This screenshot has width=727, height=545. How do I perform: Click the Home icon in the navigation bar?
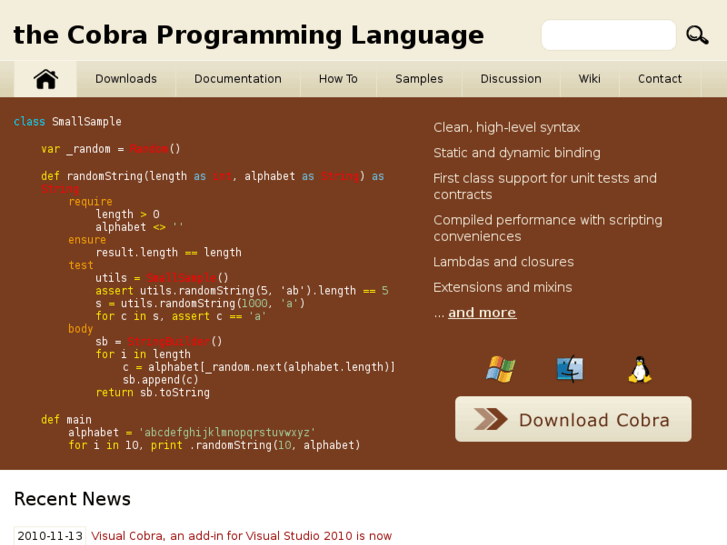[45, 79]
